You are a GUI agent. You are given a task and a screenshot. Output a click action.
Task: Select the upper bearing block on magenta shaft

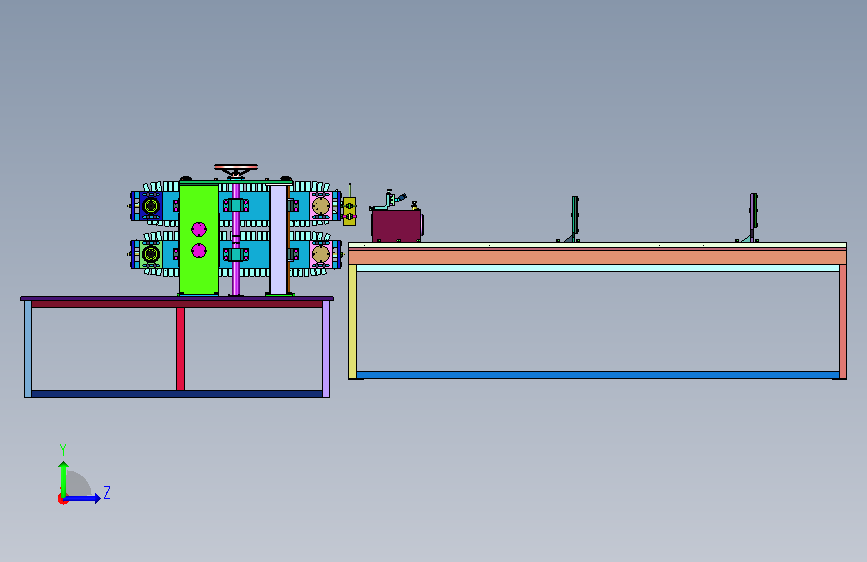point(236,206)
